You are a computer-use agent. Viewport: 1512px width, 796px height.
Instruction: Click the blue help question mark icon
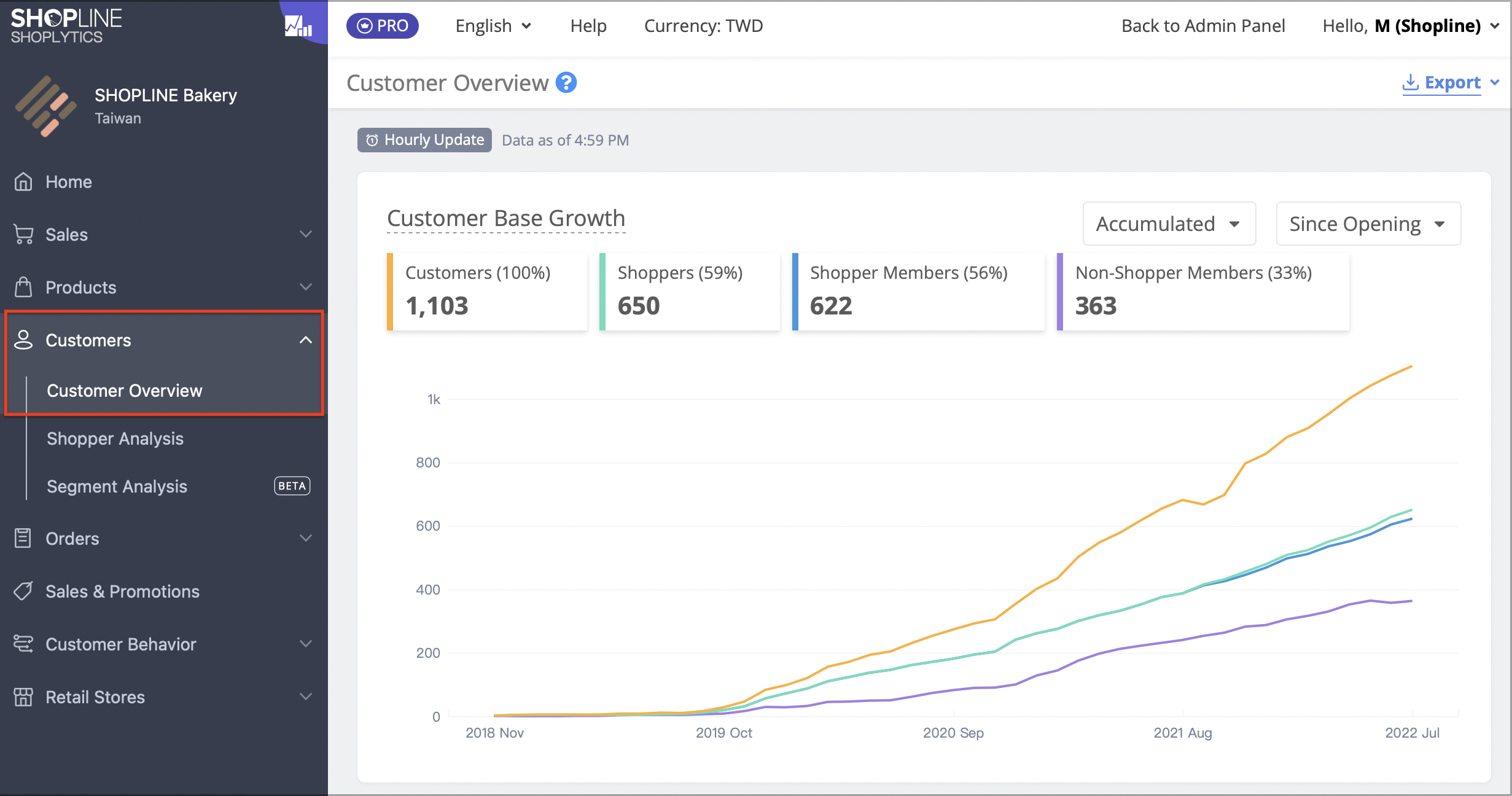click(x=566, y=82)
